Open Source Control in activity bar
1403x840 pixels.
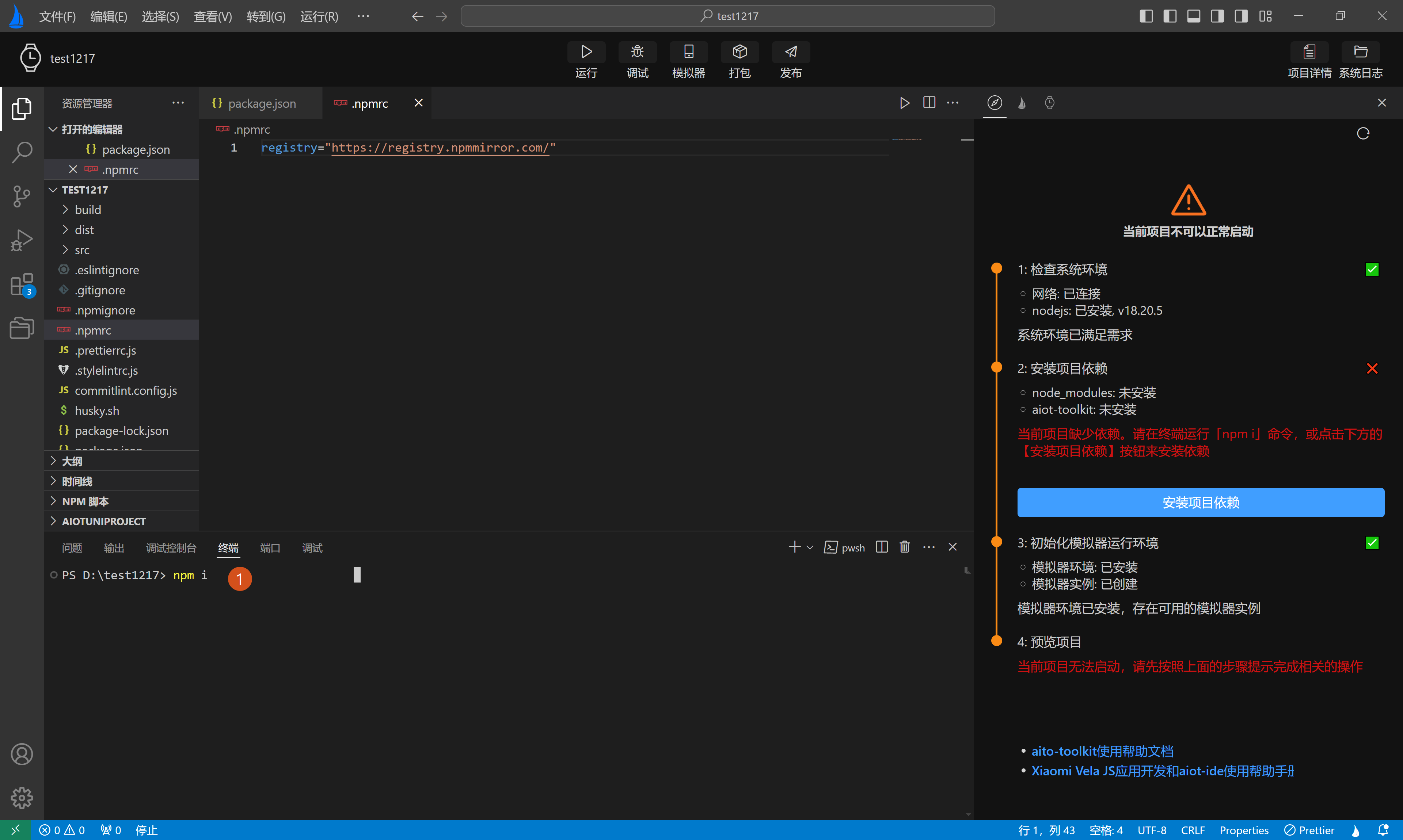point(22,196)
